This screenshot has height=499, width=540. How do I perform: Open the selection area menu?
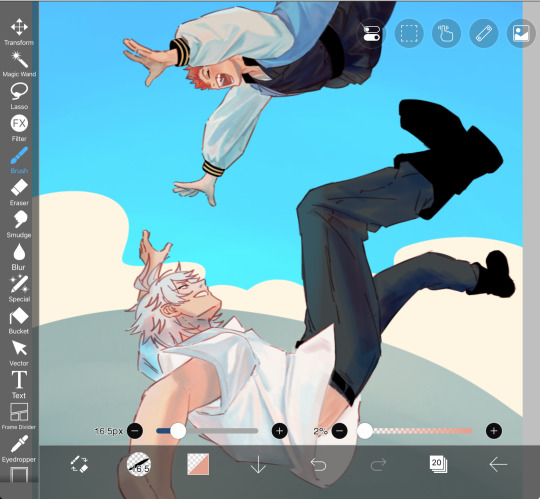[x=409, y=33]
